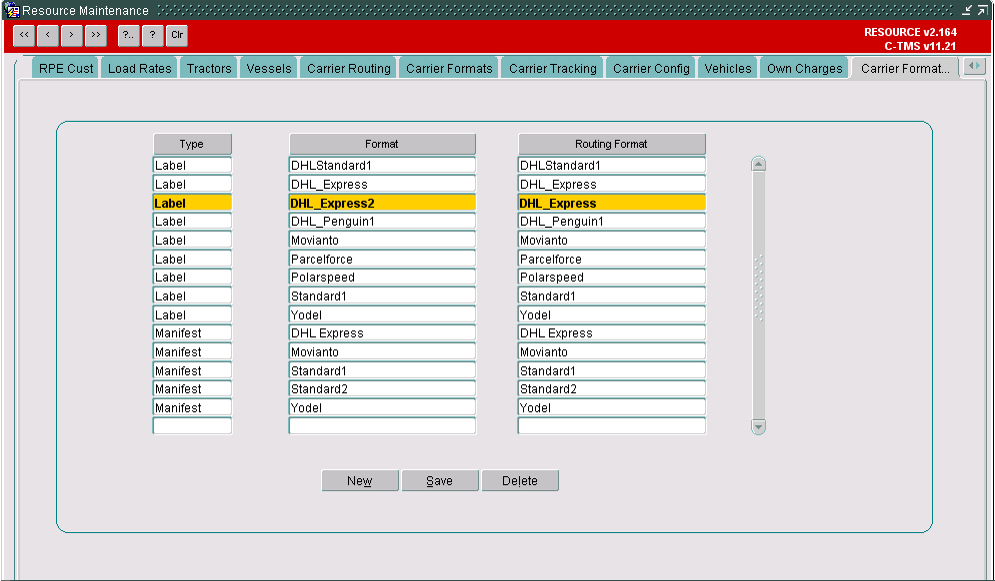Screen dimensions: 995x581
Task: Click the RESOURCE v2.164 version text
Action: (910, 32)
